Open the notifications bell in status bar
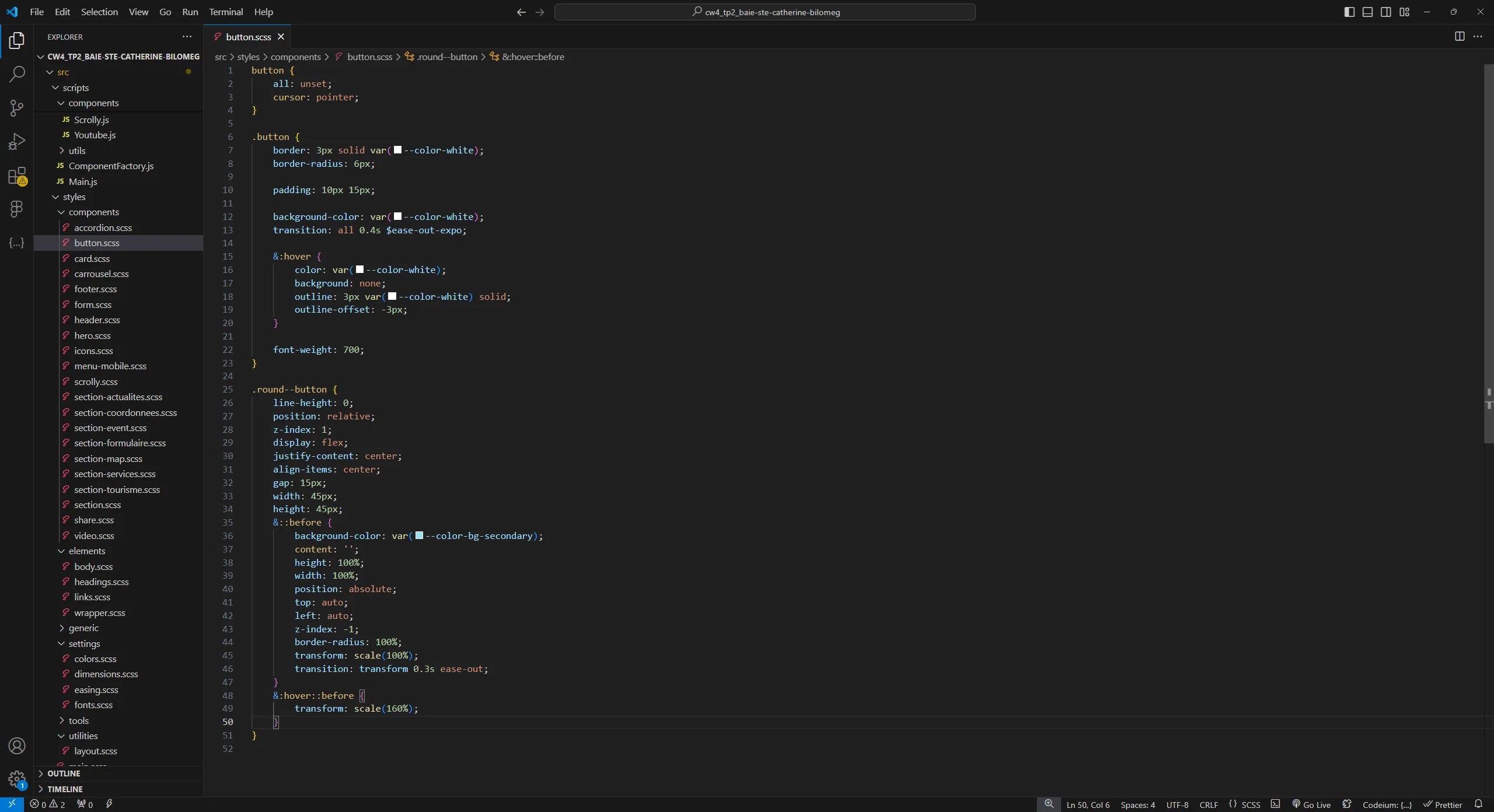Viewport: 1494px width, 812px height. (1479, 804)
